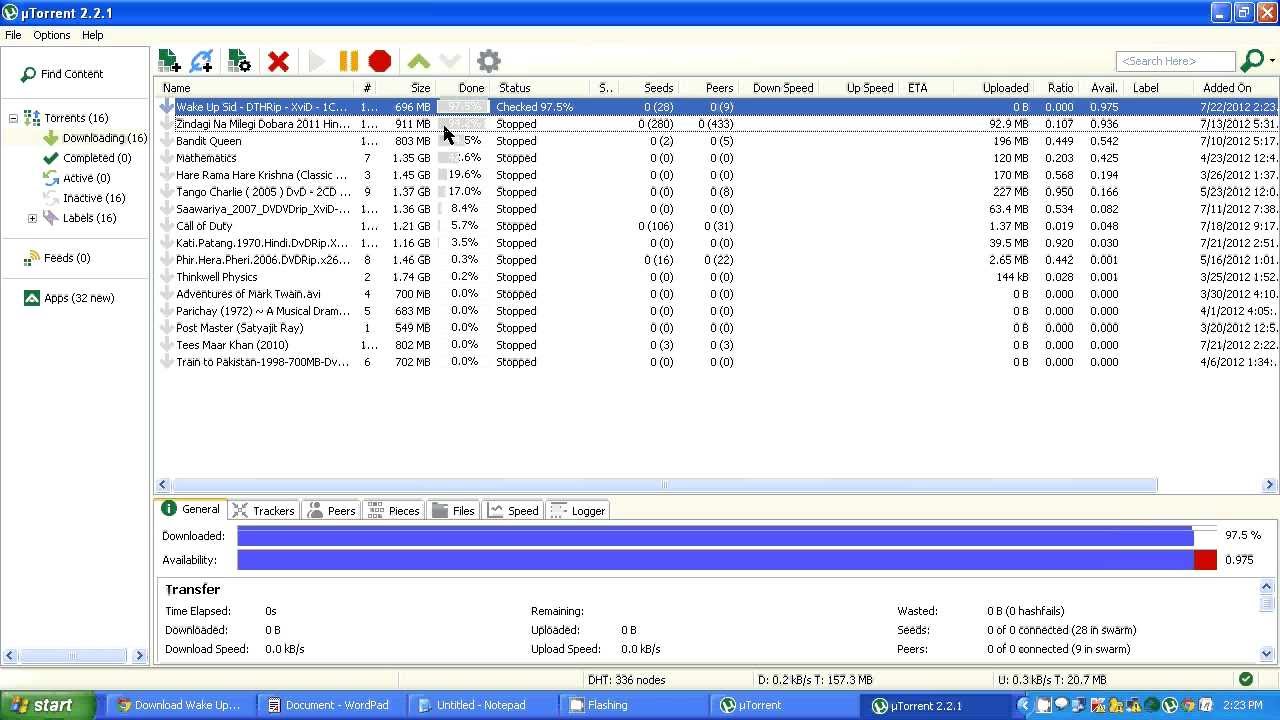Sort by the Ratio column header
Image resolution: width=1280 pixels, height=720 pixels.
pos(1058,88)
